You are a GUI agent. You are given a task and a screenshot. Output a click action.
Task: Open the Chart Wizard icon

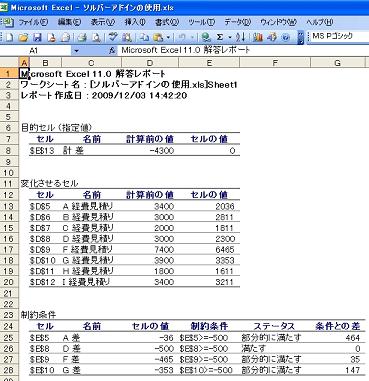[258, 37]
